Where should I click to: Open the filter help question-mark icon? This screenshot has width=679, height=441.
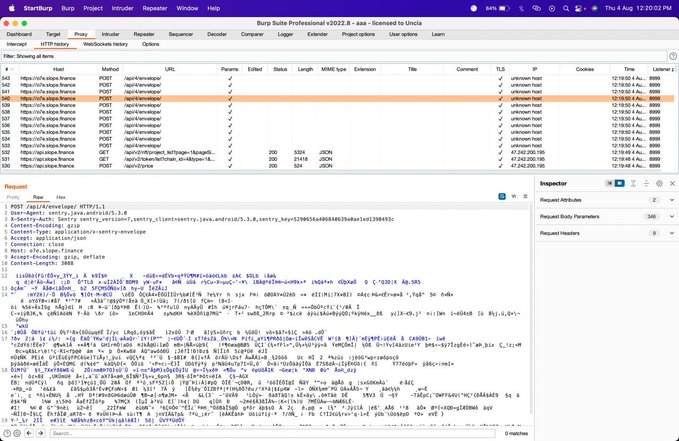[673, 56]
